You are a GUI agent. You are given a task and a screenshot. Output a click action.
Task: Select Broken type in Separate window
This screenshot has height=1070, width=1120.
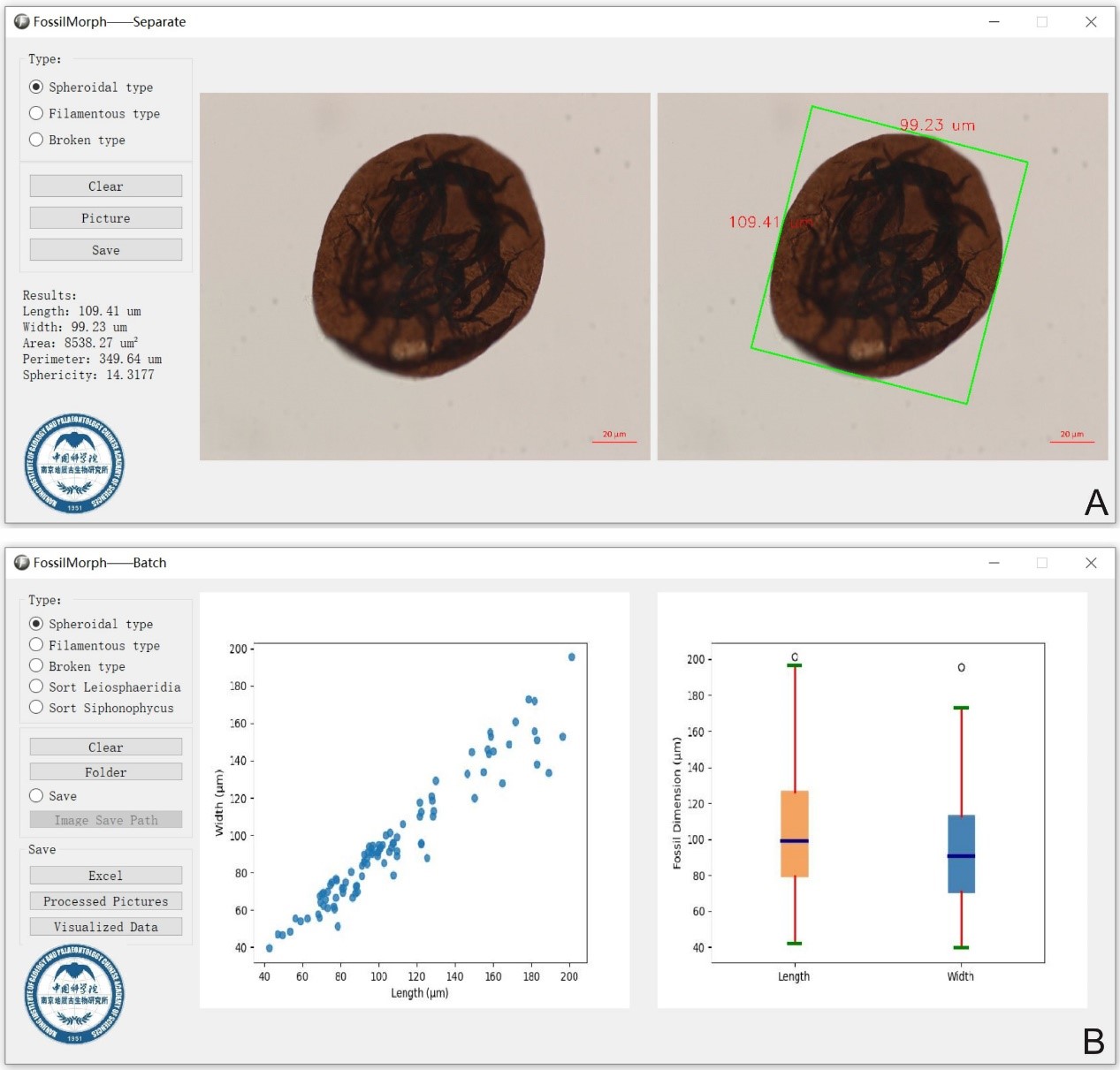click(36, 140)
